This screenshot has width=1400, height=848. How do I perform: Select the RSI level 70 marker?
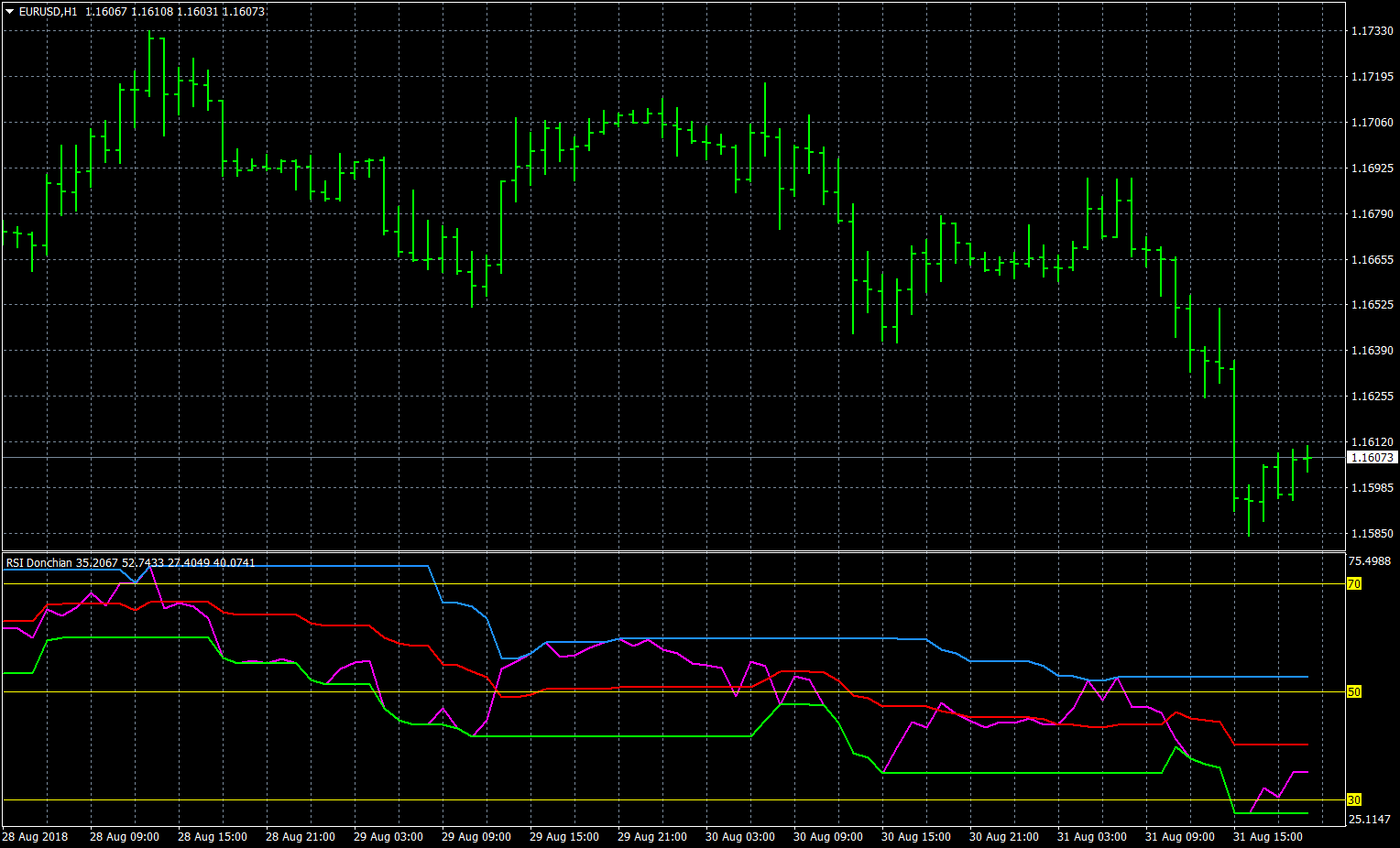click(x=1354, y=584)
